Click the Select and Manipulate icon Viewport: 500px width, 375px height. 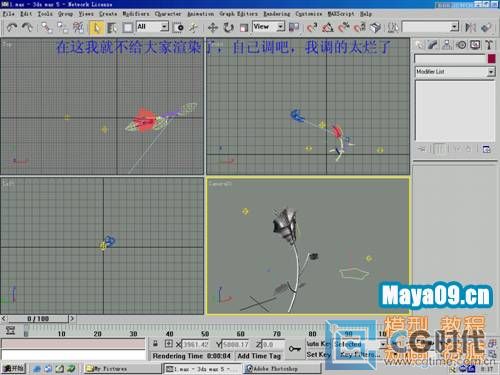coord(194,27)
